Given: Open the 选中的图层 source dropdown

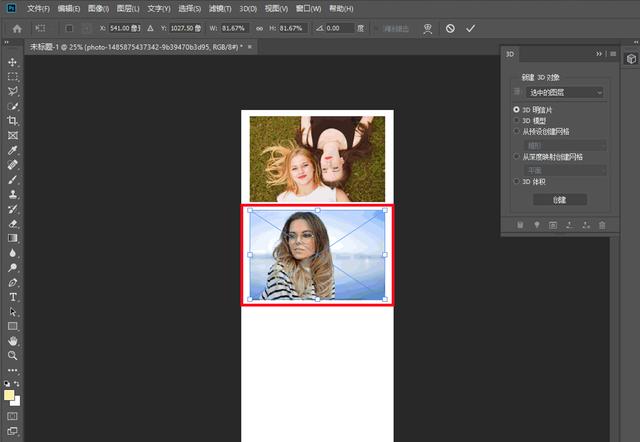Looking at the screenshot, I should tap(565, 92).
